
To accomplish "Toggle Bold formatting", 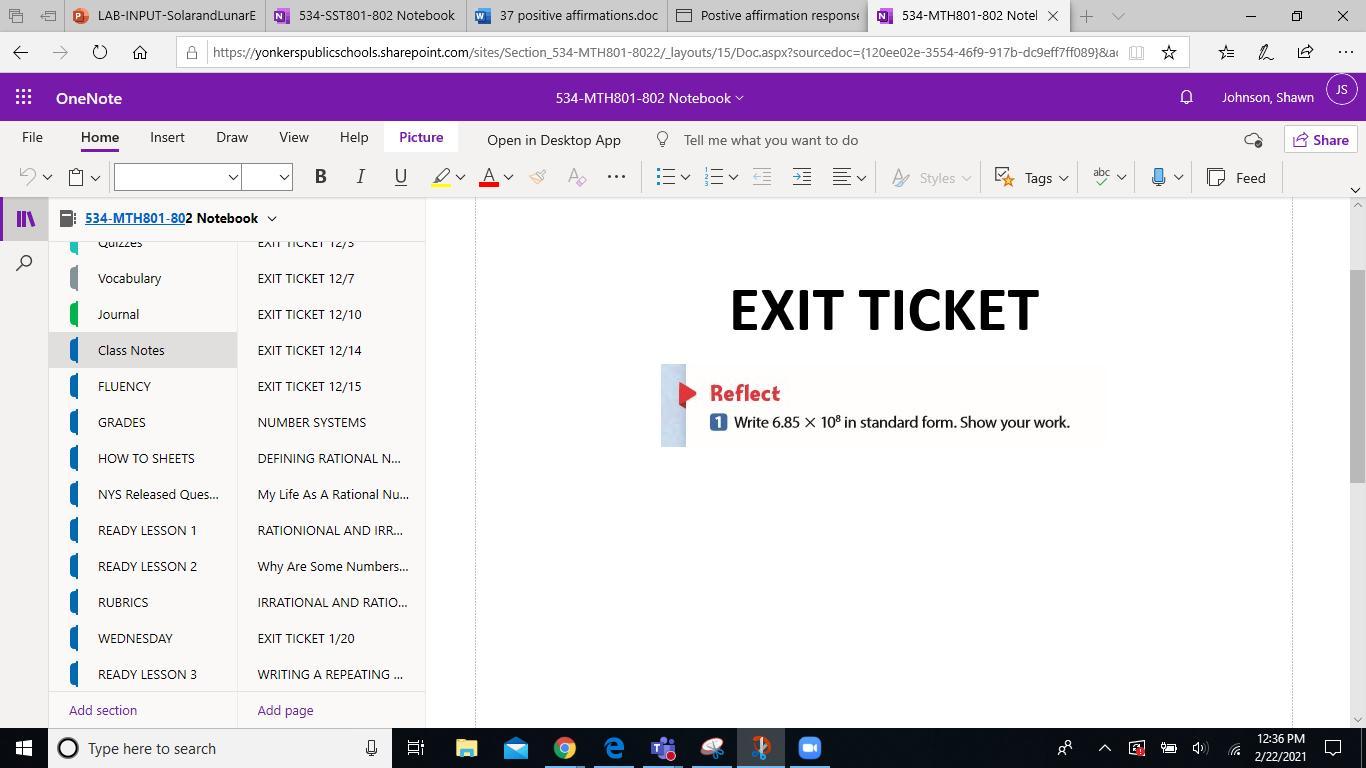I will 320,177.
